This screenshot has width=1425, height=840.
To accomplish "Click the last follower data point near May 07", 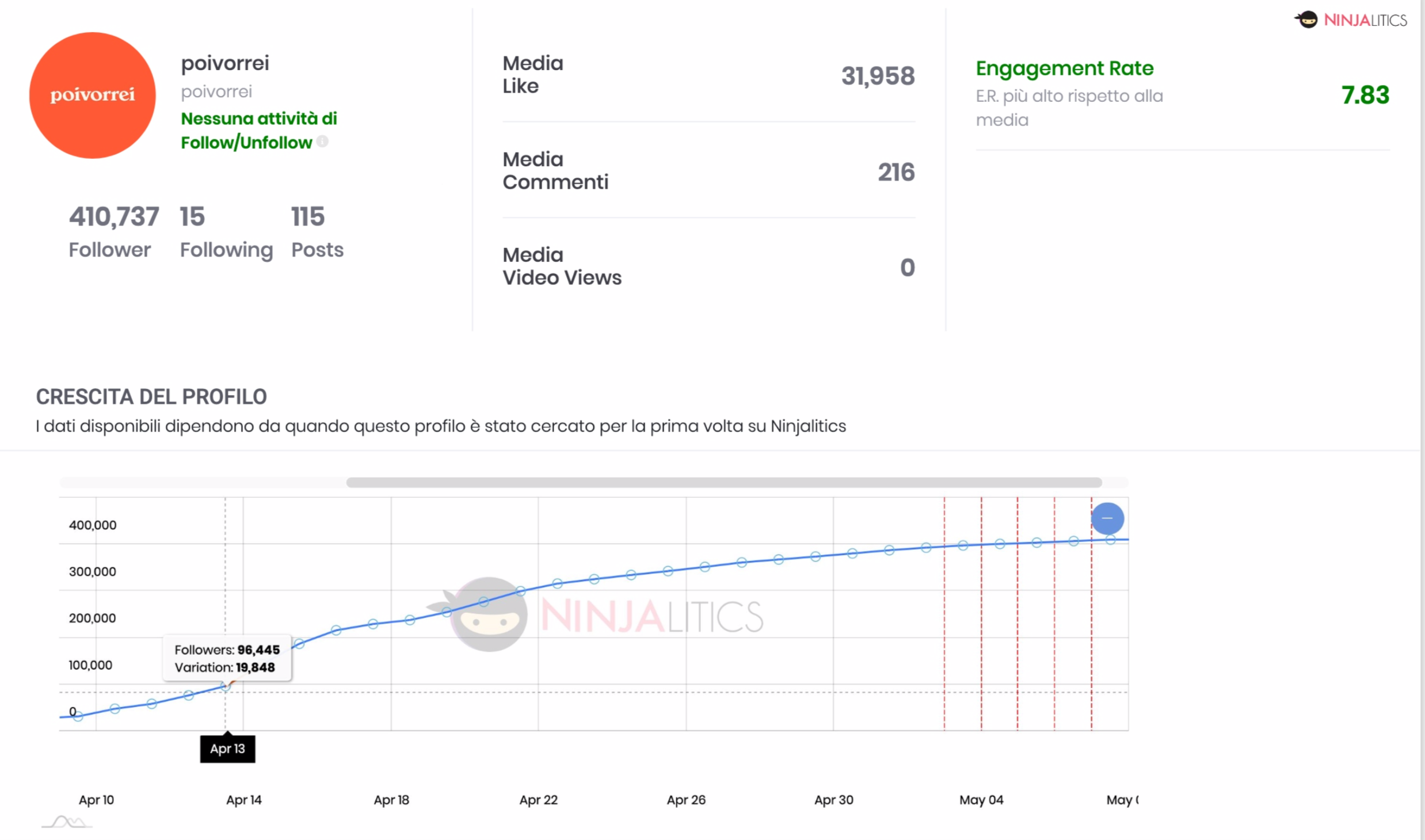I will click(x=1111, y=540).
